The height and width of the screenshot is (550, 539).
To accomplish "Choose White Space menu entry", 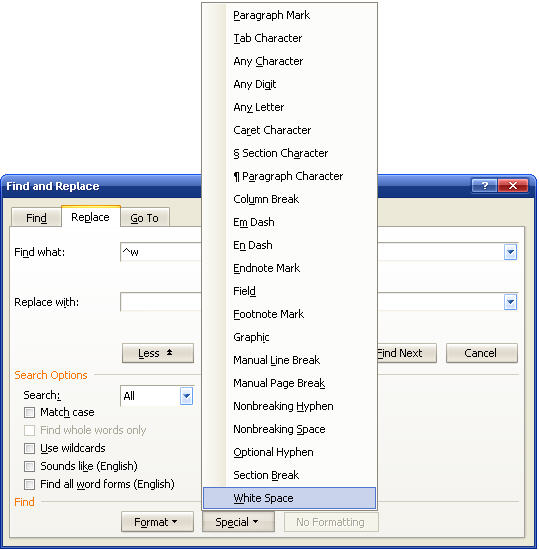I will 289,498.
